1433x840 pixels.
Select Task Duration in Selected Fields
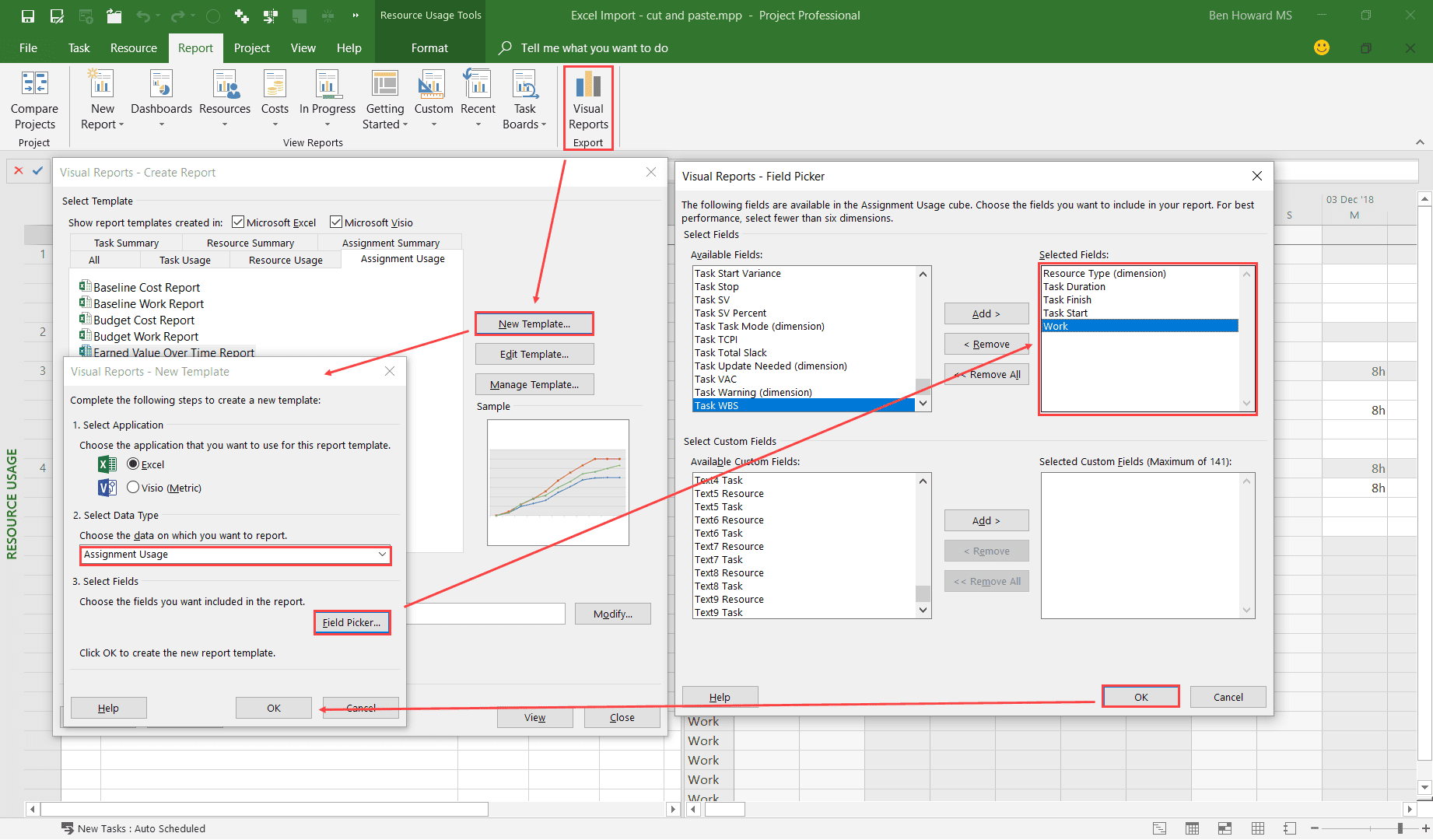[x=1074, y=286]
